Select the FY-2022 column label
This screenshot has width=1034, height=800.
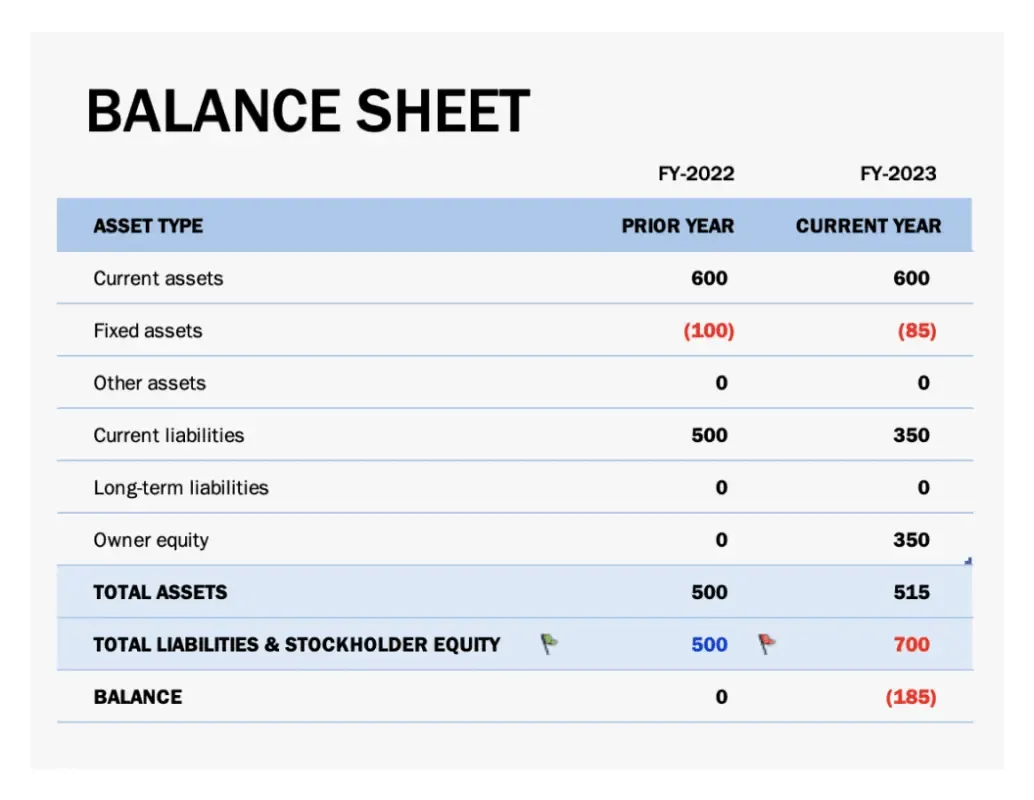(696, 173)
